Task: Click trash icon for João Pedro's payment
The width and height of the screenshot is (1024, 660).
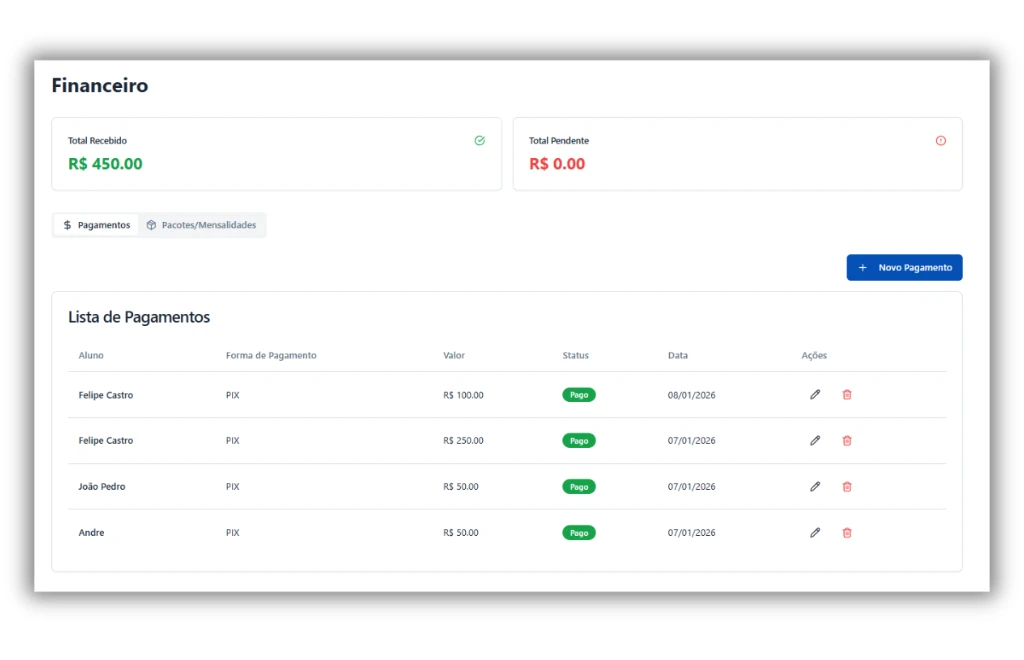Action: click(x=847, y=487)
